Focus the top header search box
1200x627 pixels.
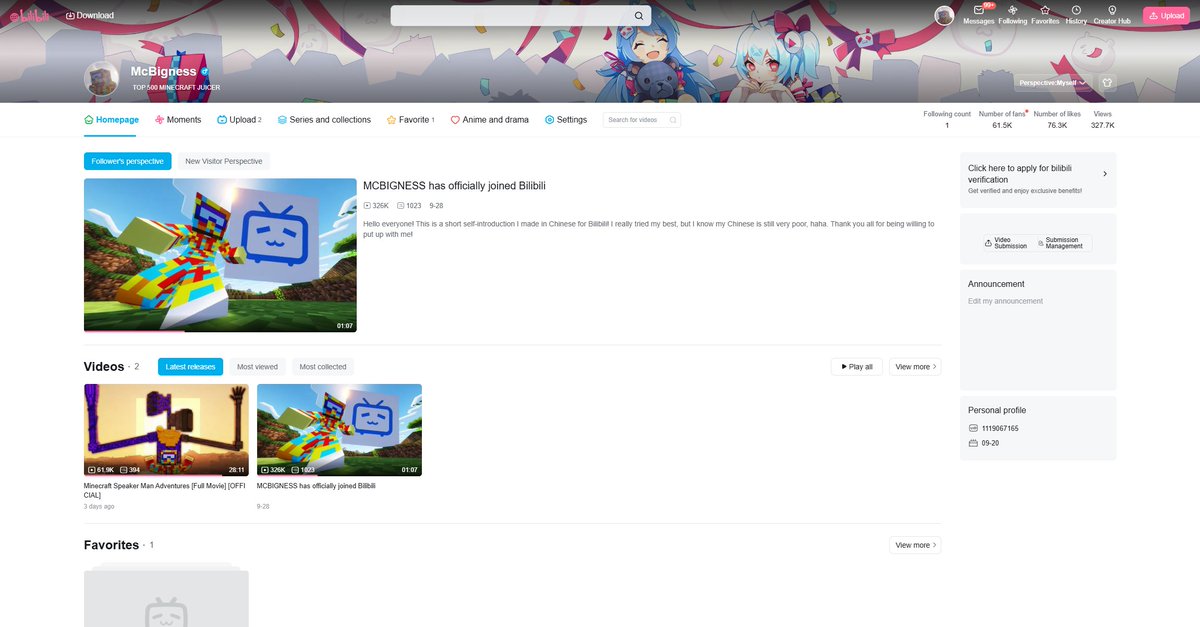click(x=520, y=16)
